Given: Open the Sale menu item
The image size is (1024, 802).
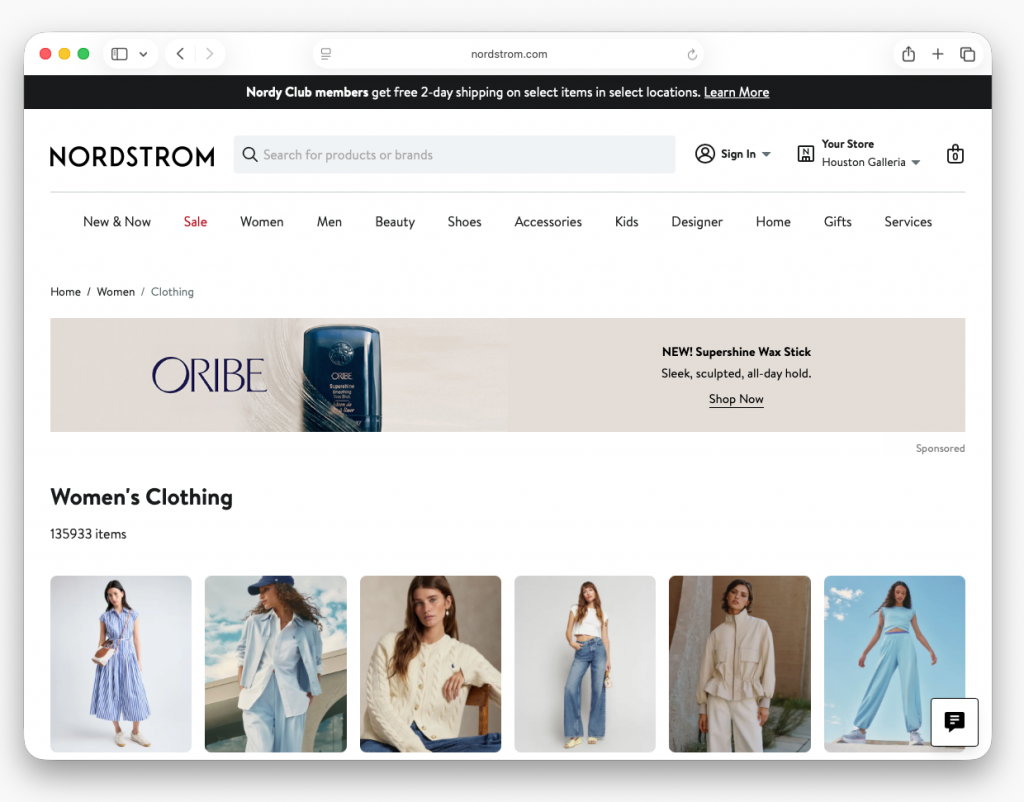Looking at the screenshot, I should point(195,222).
